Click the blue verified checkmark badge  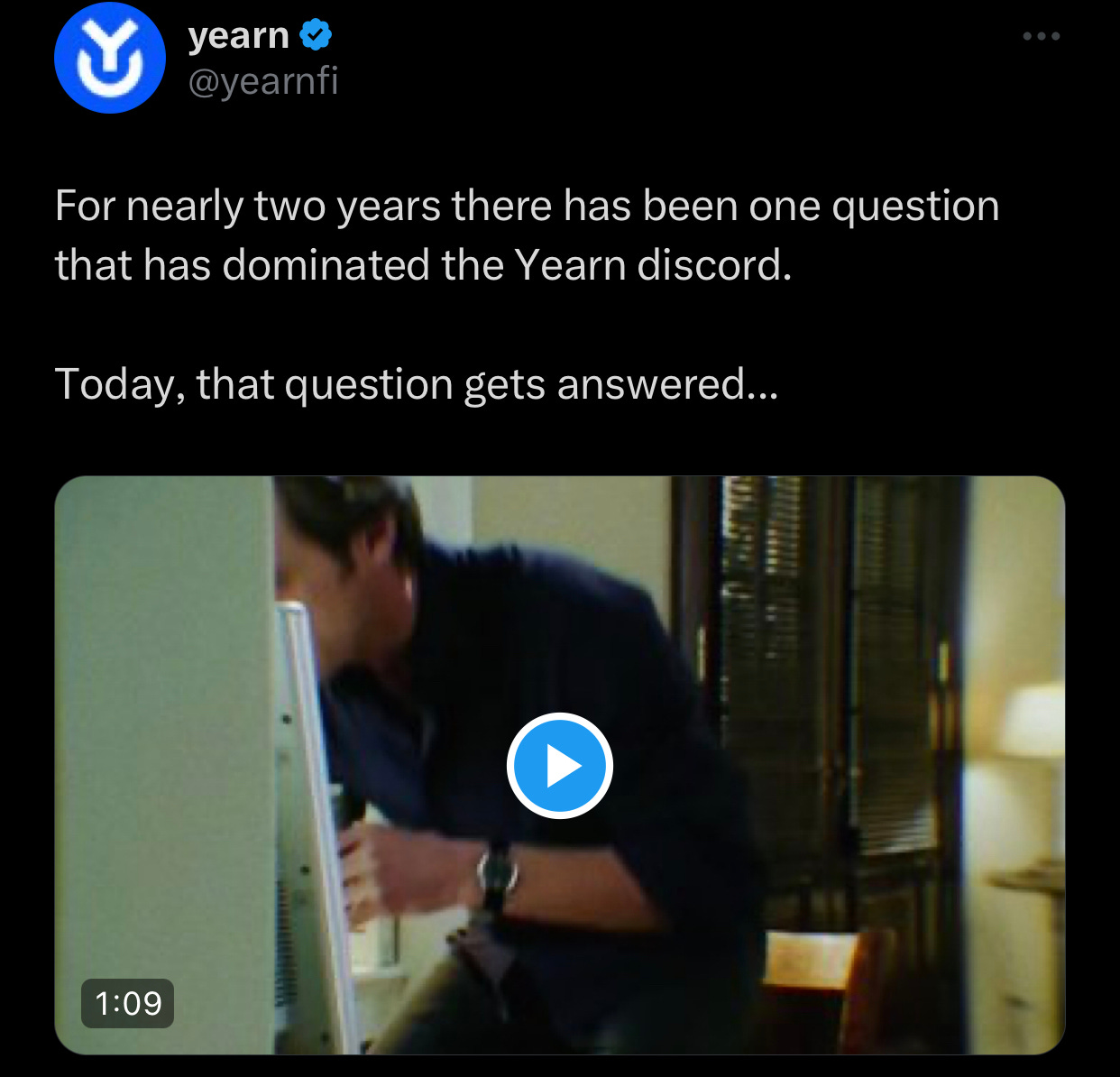coord(316,36)
